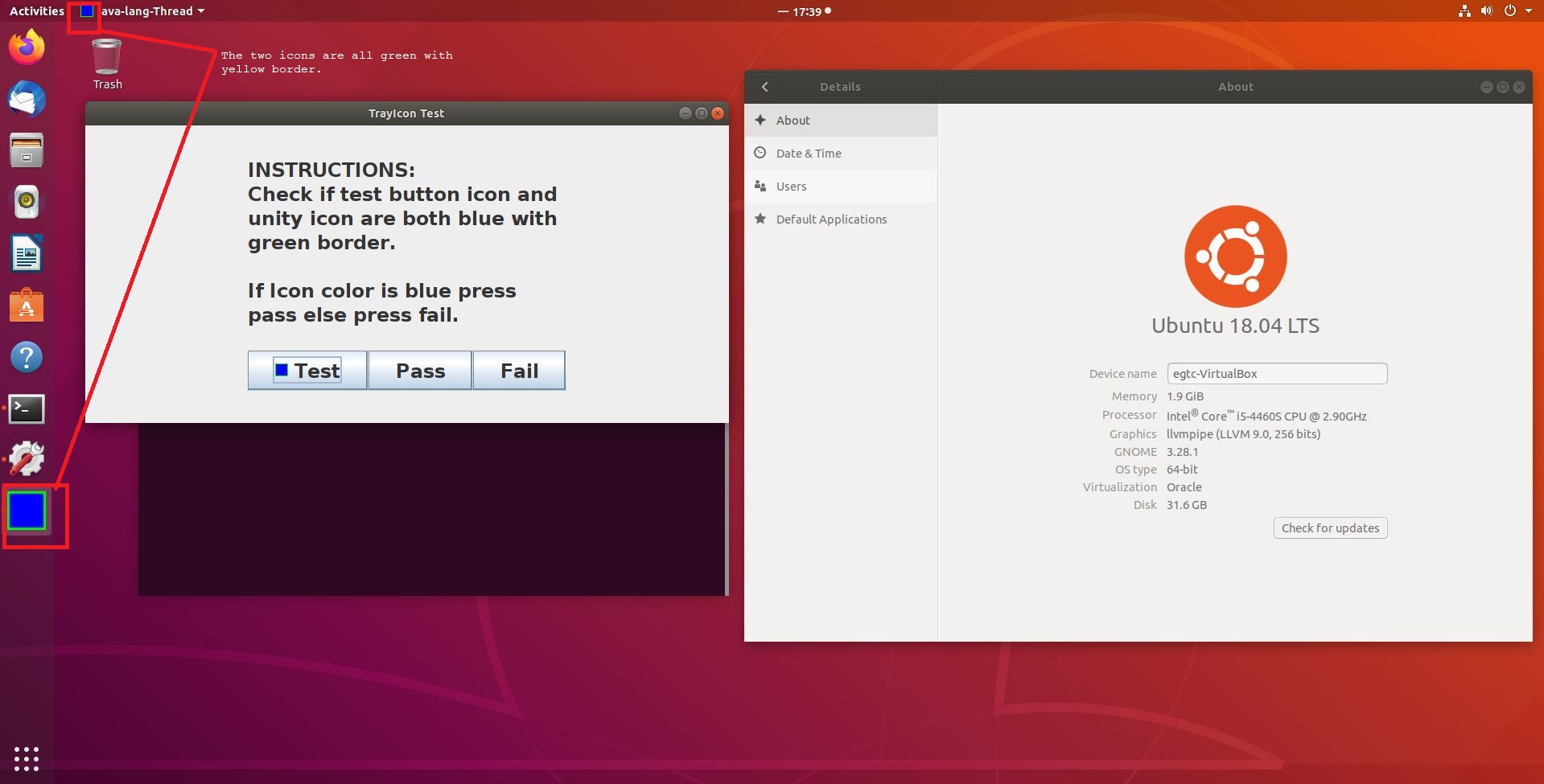The width and height of the screenshot is (1544, 784).
Task: Open LibreOffice Writer from dock
Action: coord(27,254)
